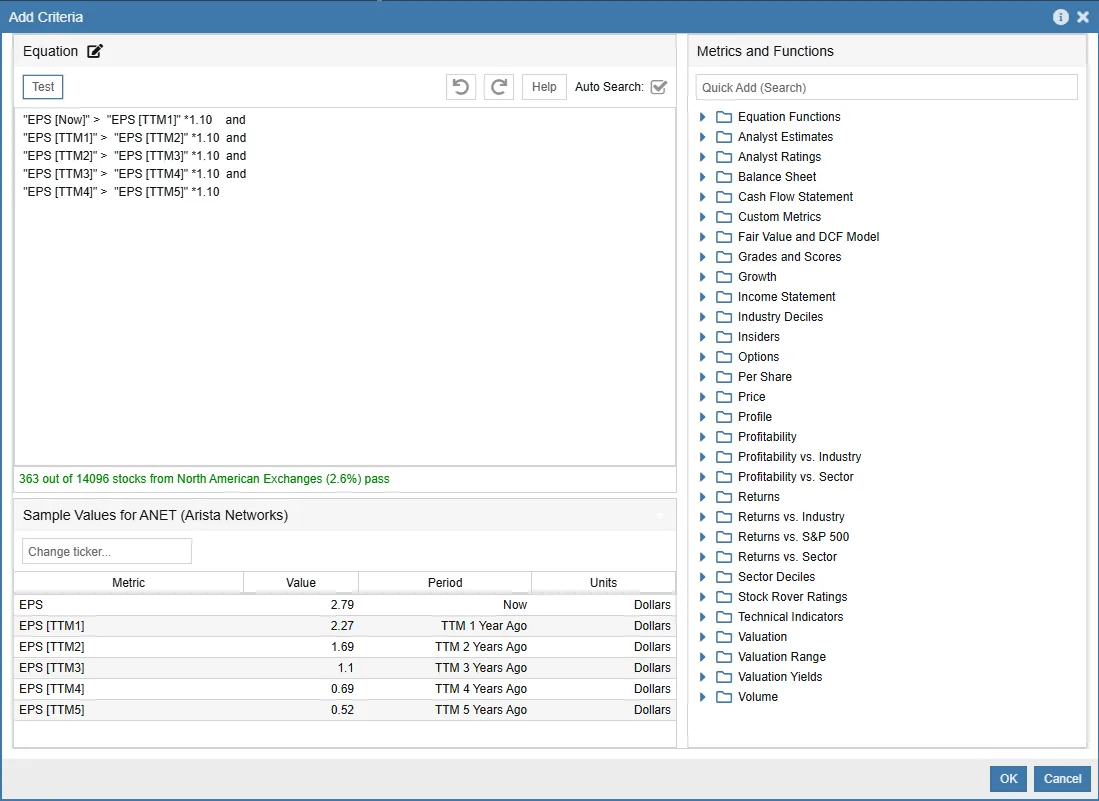Select Returns vs. Industry folder icon
The image size is (1099, 801).
724,517
